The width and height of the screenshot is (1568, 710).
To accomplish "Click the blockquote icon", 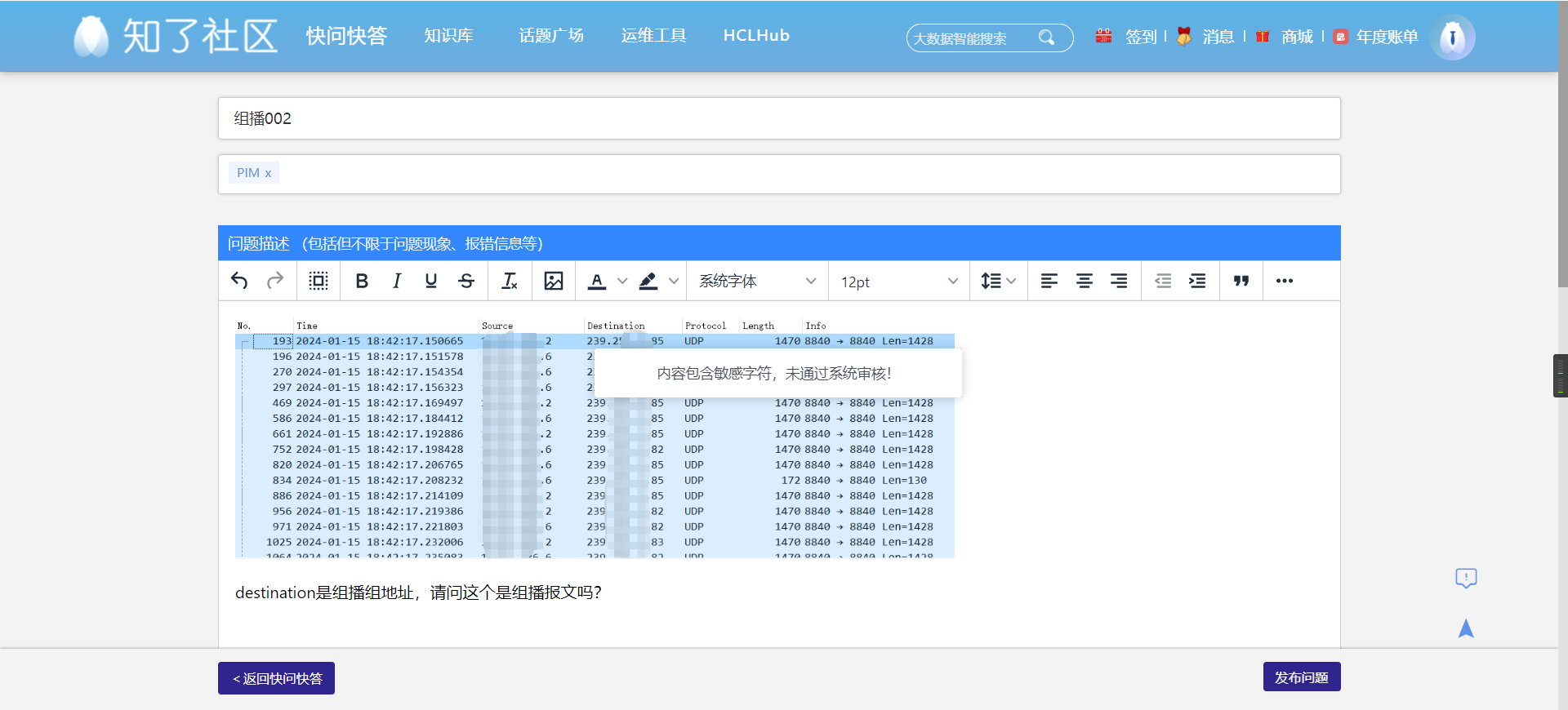I will click(1241, 281).
